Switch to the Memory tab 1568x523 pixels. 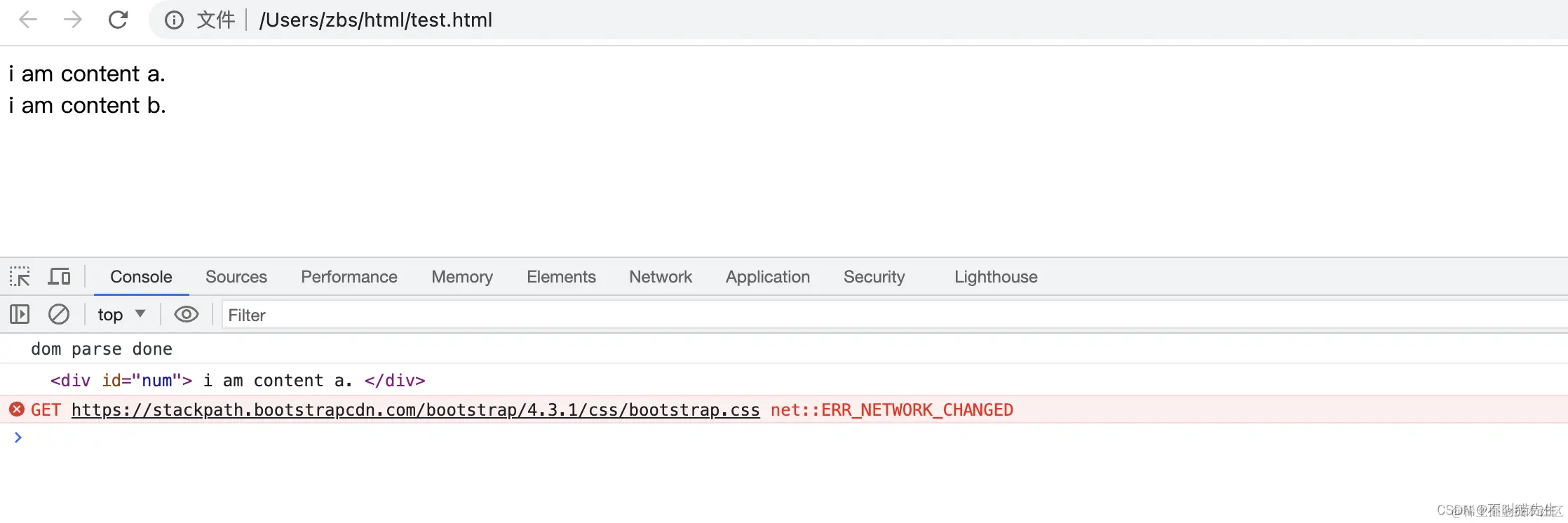(462, 277)
